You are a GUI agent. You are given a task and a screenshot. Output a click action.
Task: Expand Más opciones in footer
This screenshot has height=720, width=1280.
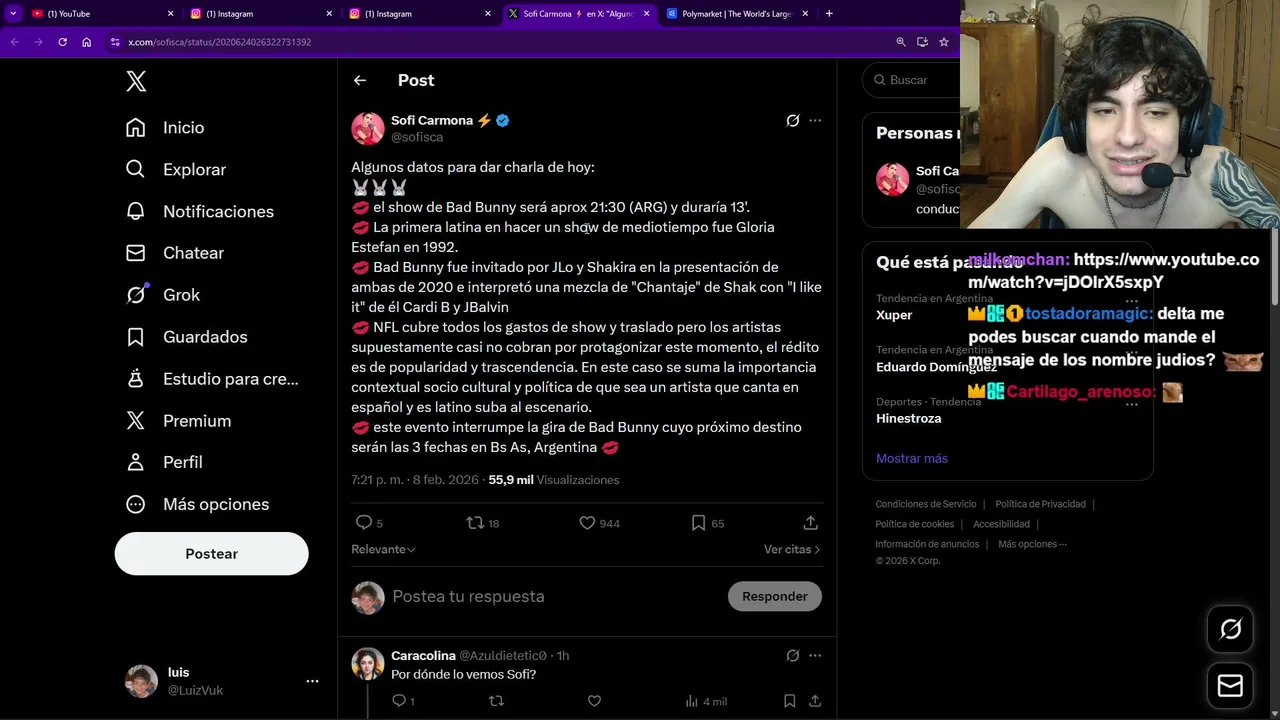point(1032,544)
